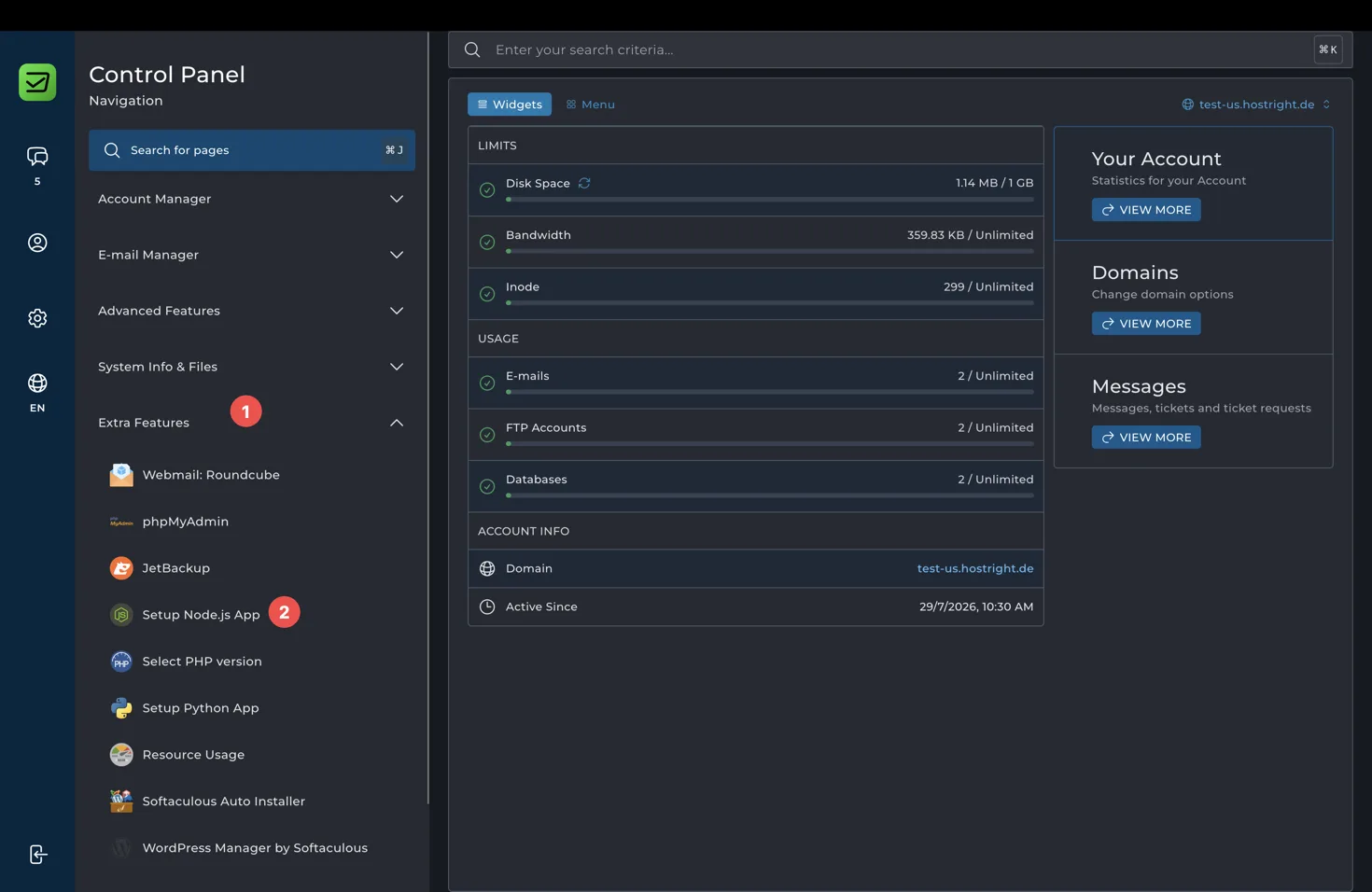1372x892 pixels.
Task: Click the WordPress Manager logo icon
Action: click(x=121, y=848)
